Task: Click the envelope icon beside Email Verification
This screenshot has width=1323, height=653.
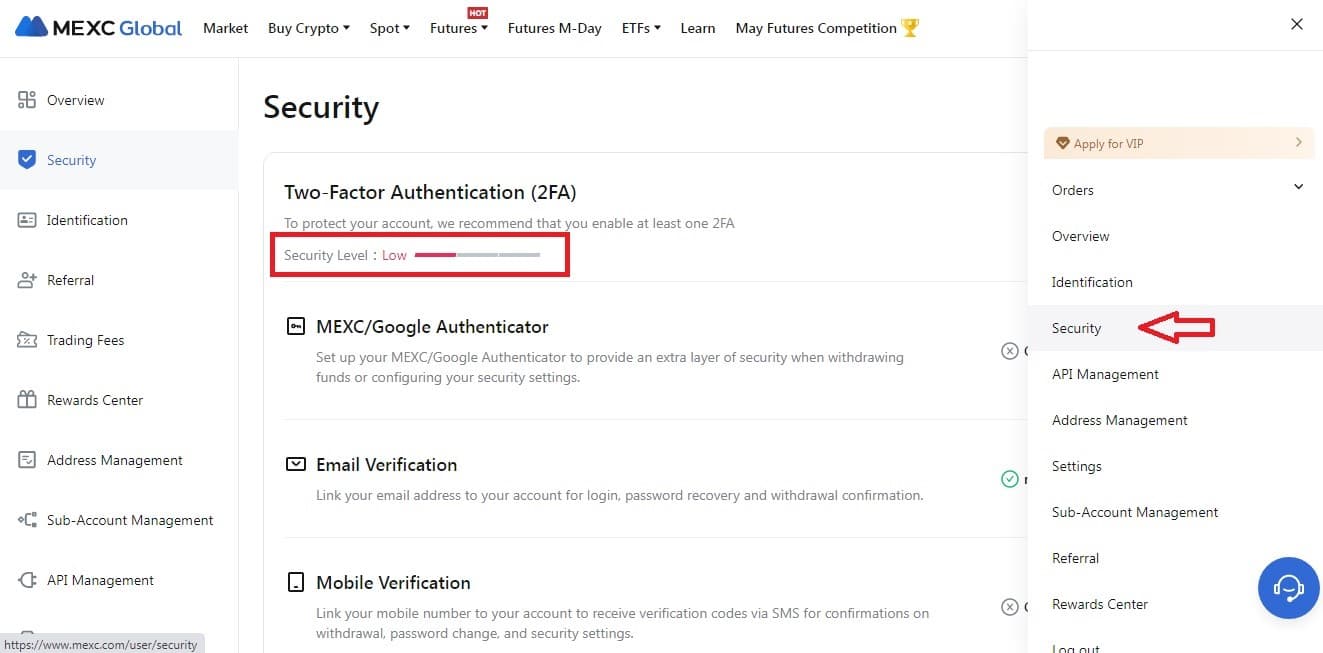Action: pos(295,464)
